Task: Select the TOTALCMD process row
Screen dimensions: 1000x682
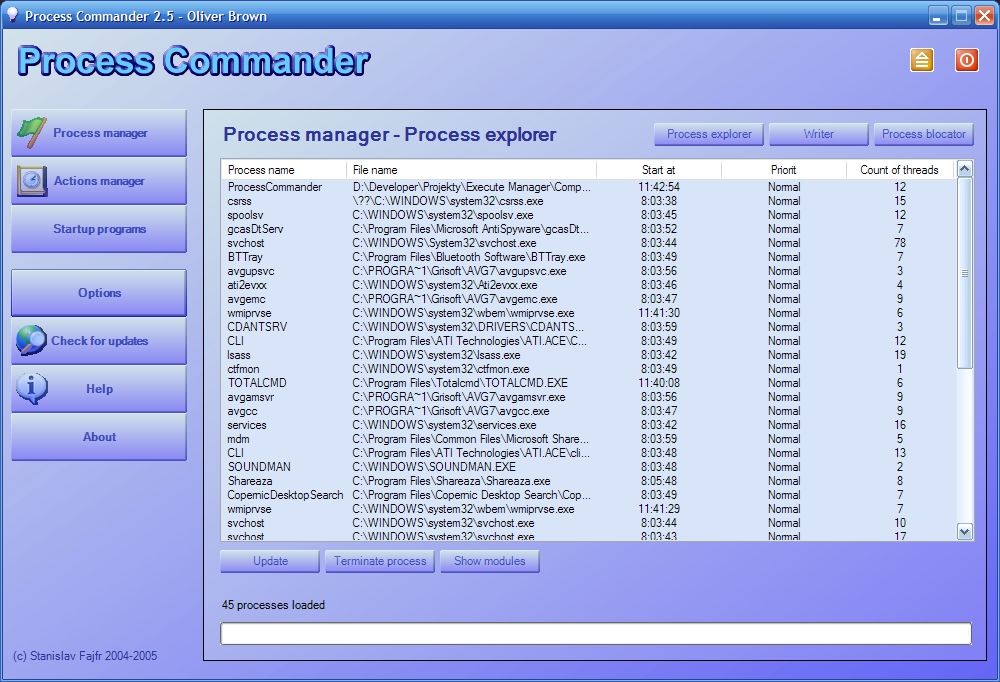Action: coord(589,383)
